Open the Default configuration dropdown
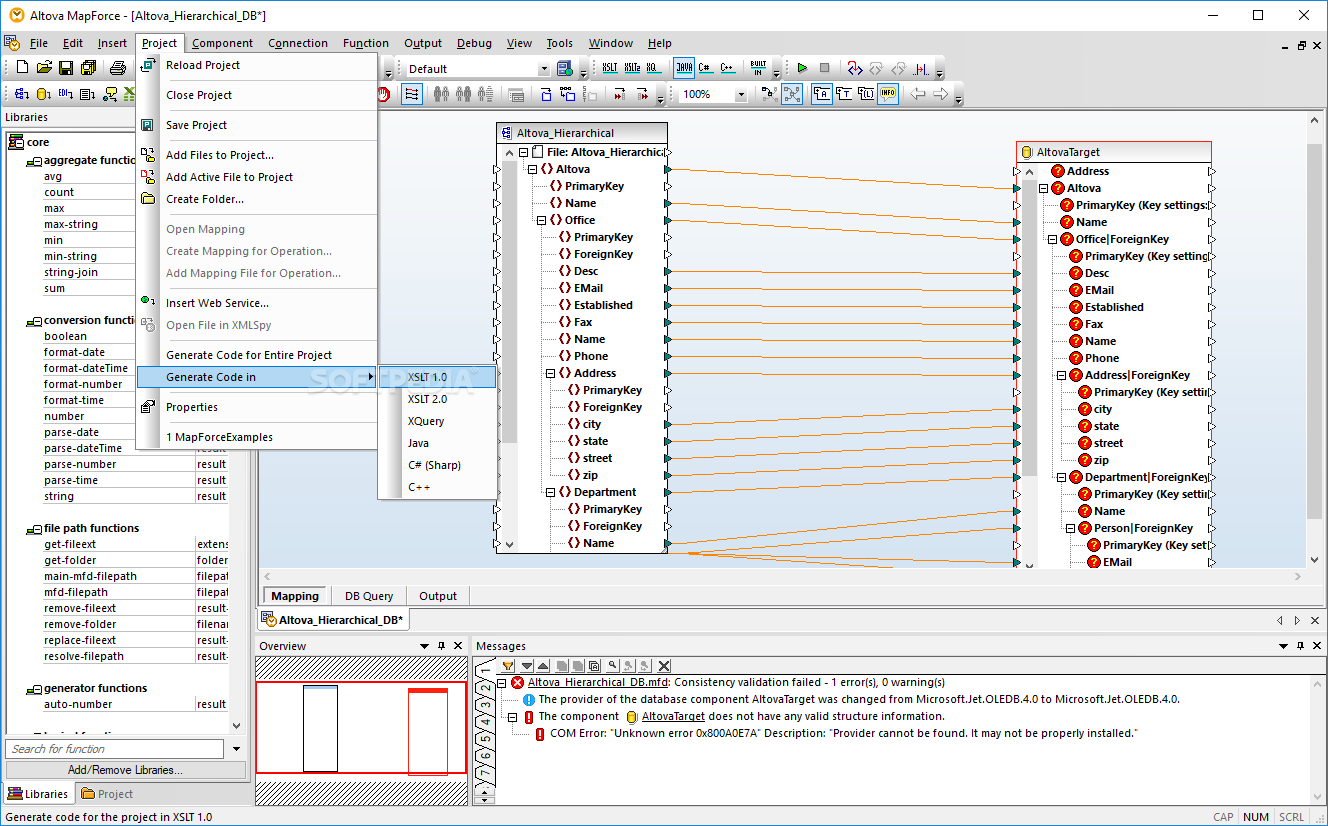 pos(544,69)
